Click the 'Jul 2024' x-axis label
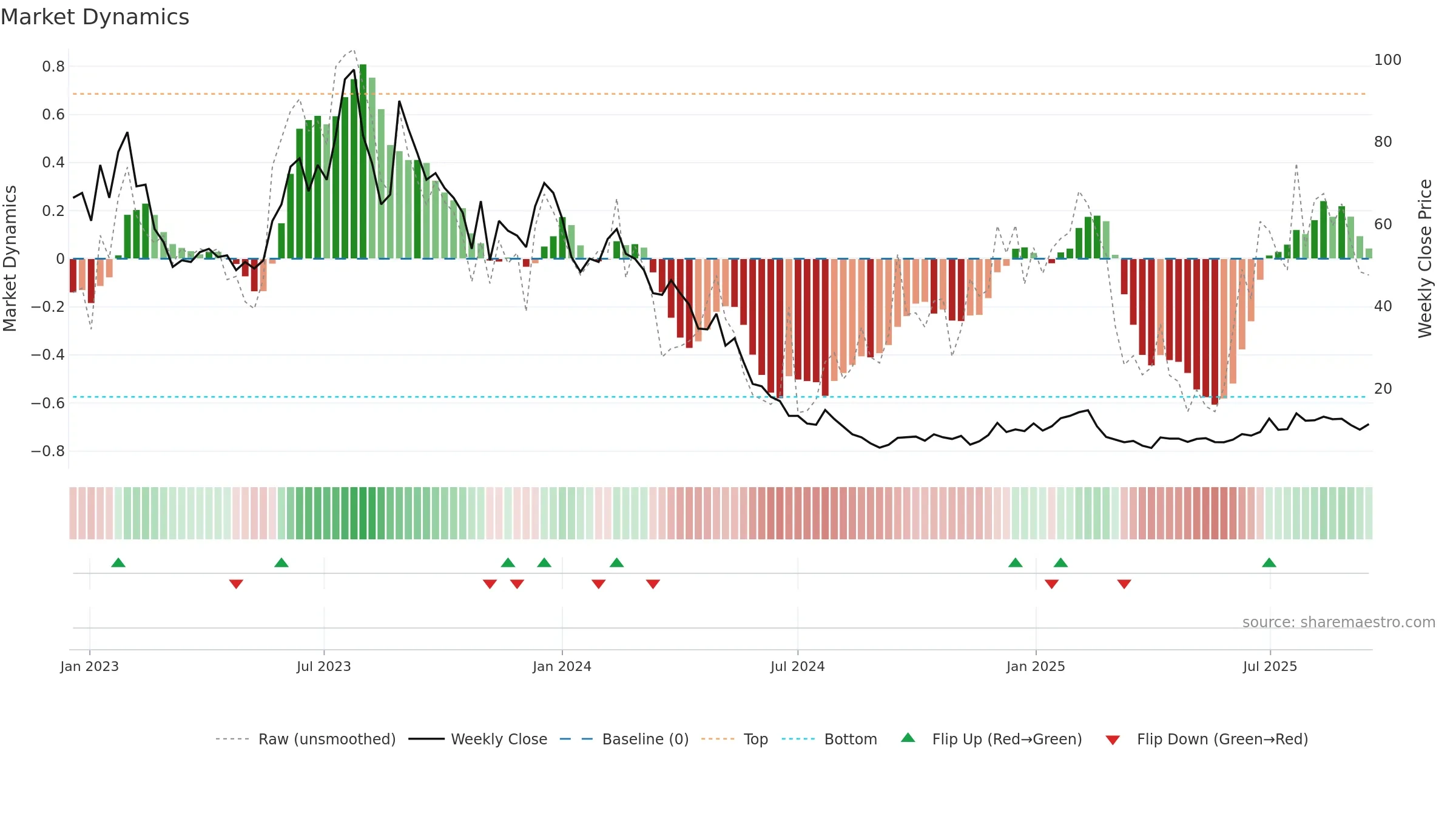Screen dimensions: 1456x819 798,666
